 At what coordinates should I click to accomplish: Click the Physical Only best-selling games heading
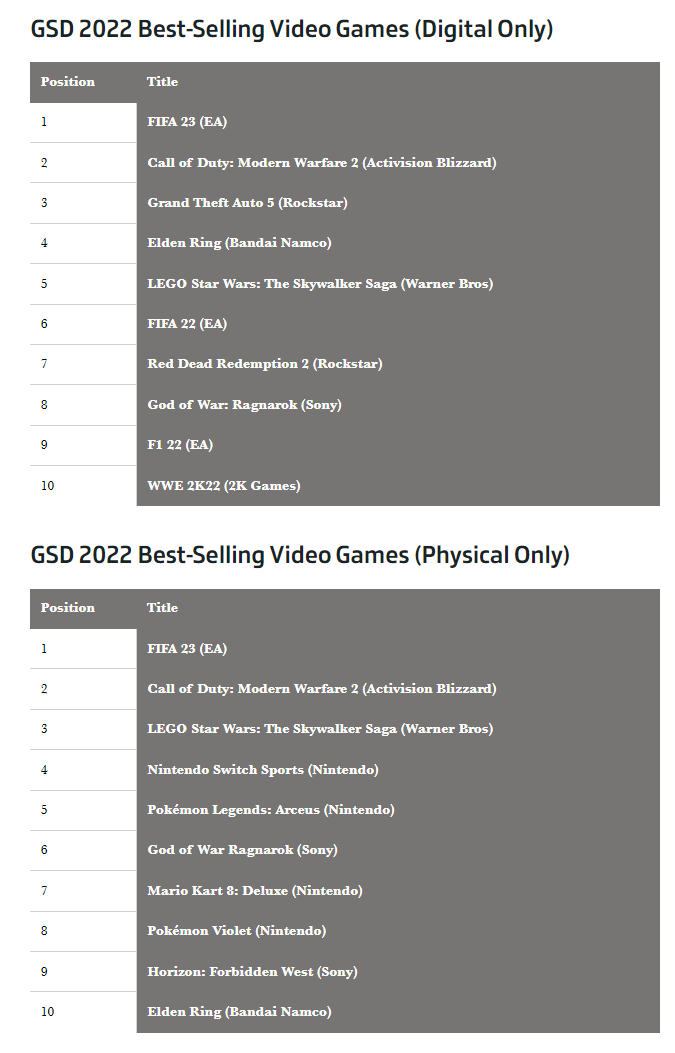[x=299, y=555]
